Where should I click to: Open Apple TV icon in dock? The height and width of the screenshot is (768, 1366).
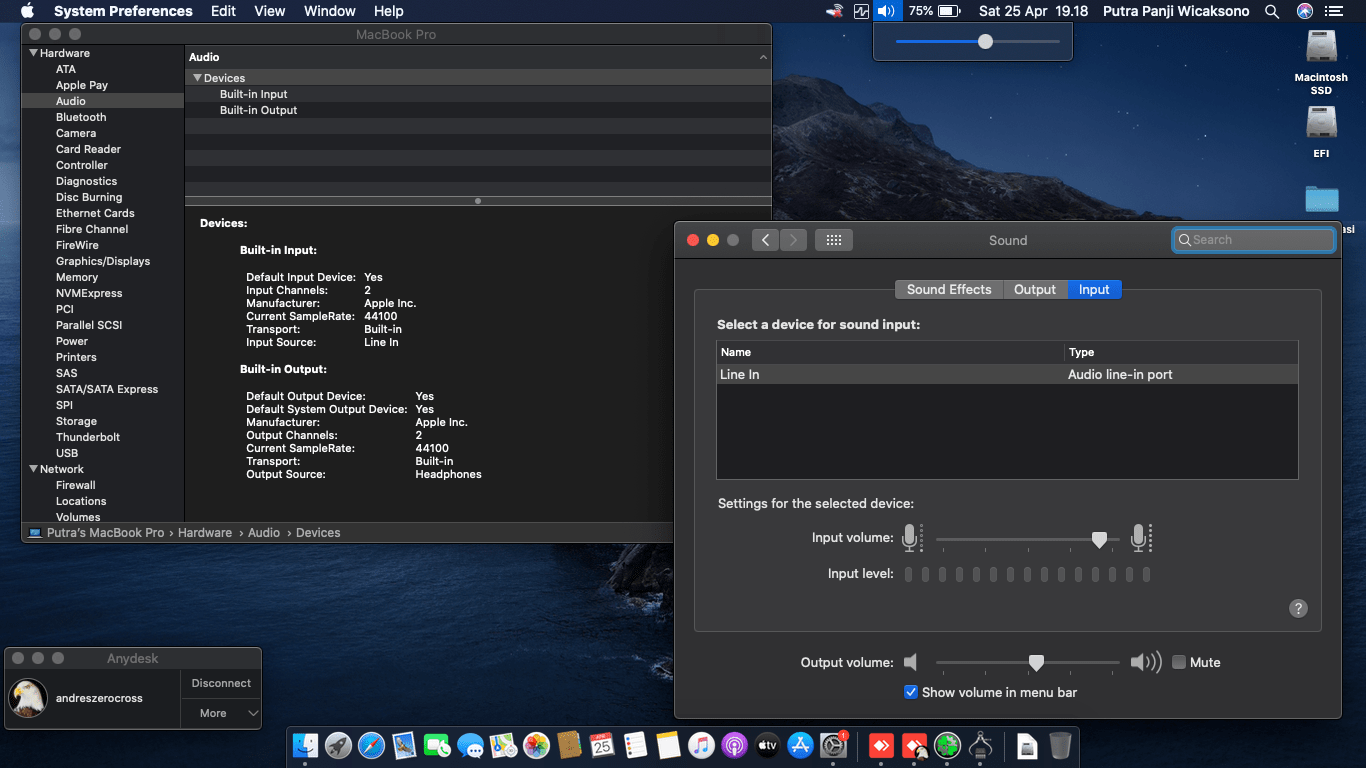tap(767, 745)
